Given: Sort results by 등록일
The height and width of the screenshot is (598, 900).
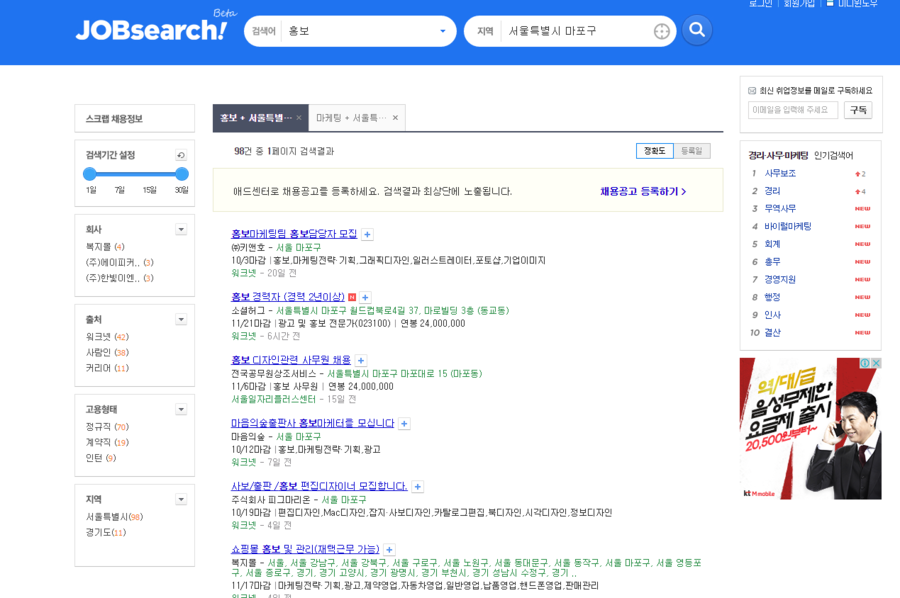Looking at the screenshot, I should pyautogui.click(x=692, y=151).
